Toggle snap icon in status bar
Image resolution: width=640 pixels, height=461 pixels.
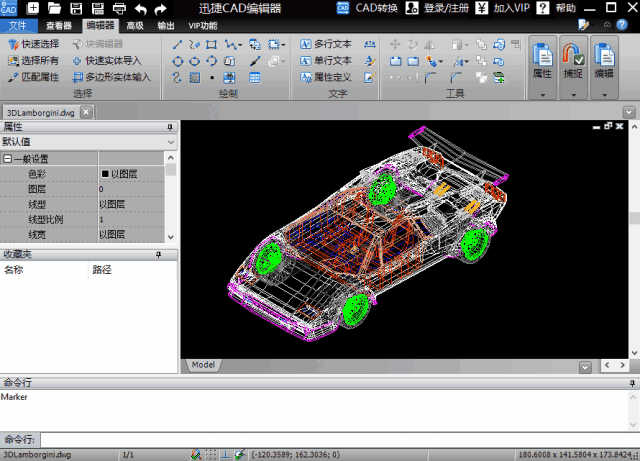coord(196,454)
